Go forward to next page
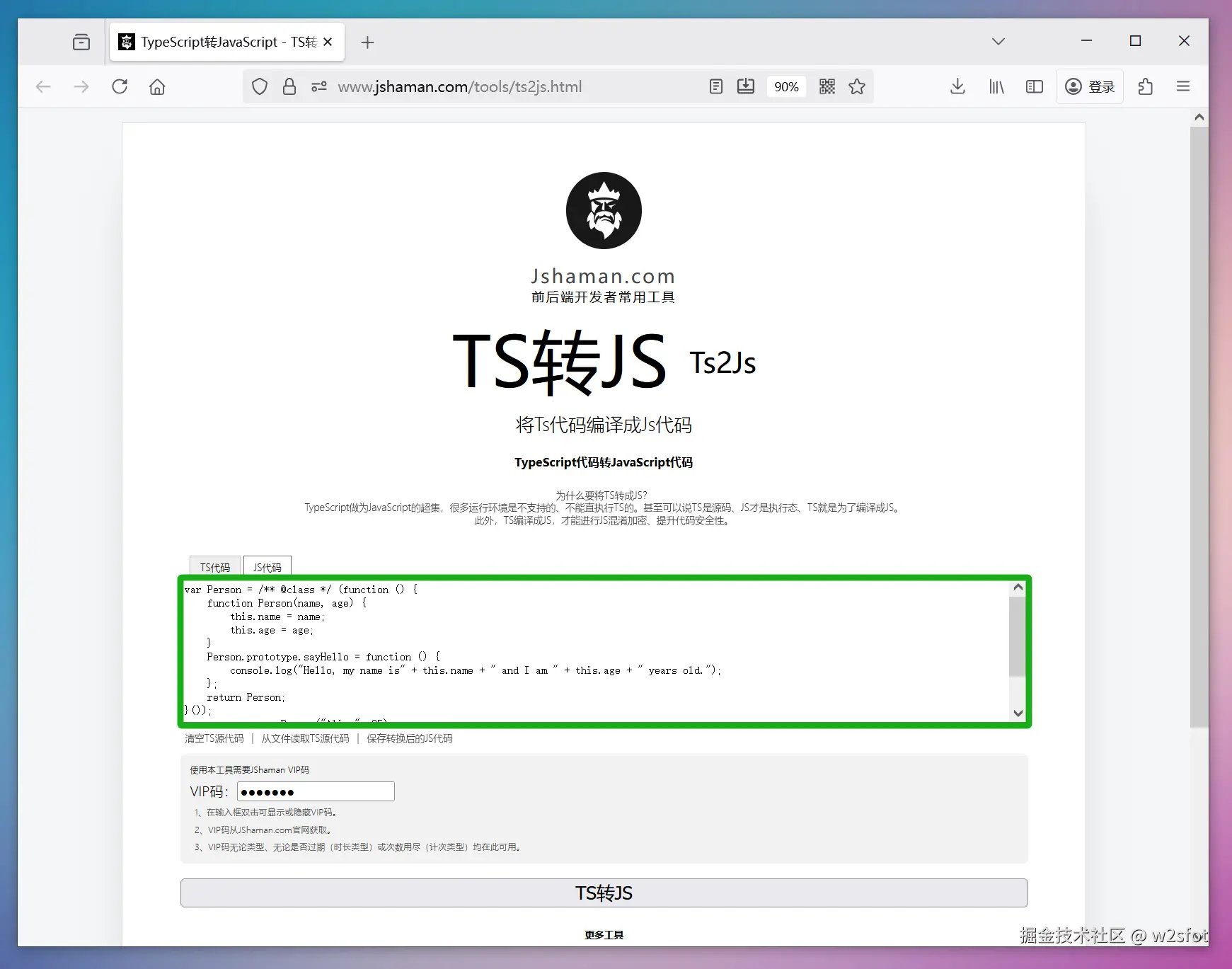Image resolution: width=1232 pixels, height=969 pixels. click(x=81, y=86)
